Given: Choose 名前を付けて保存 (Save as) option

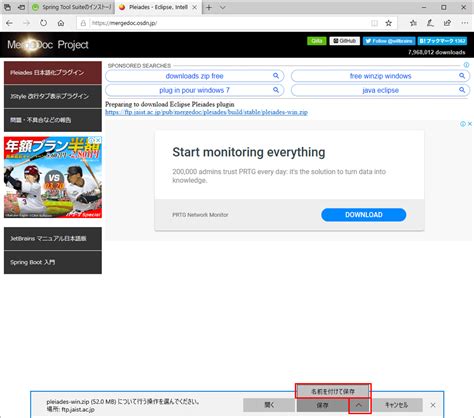Looking at the screenshot, I should (333, 391).
